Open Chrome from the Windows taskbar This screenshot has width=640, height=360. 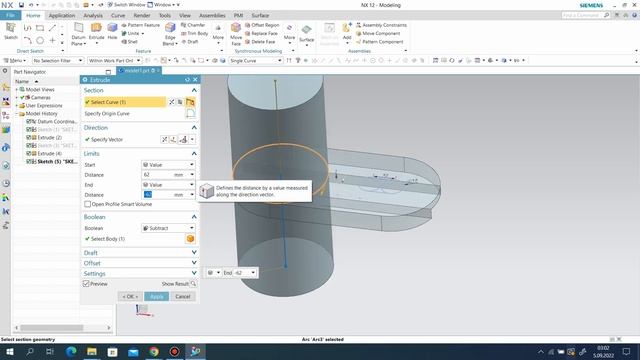click(x=154, y=351)
